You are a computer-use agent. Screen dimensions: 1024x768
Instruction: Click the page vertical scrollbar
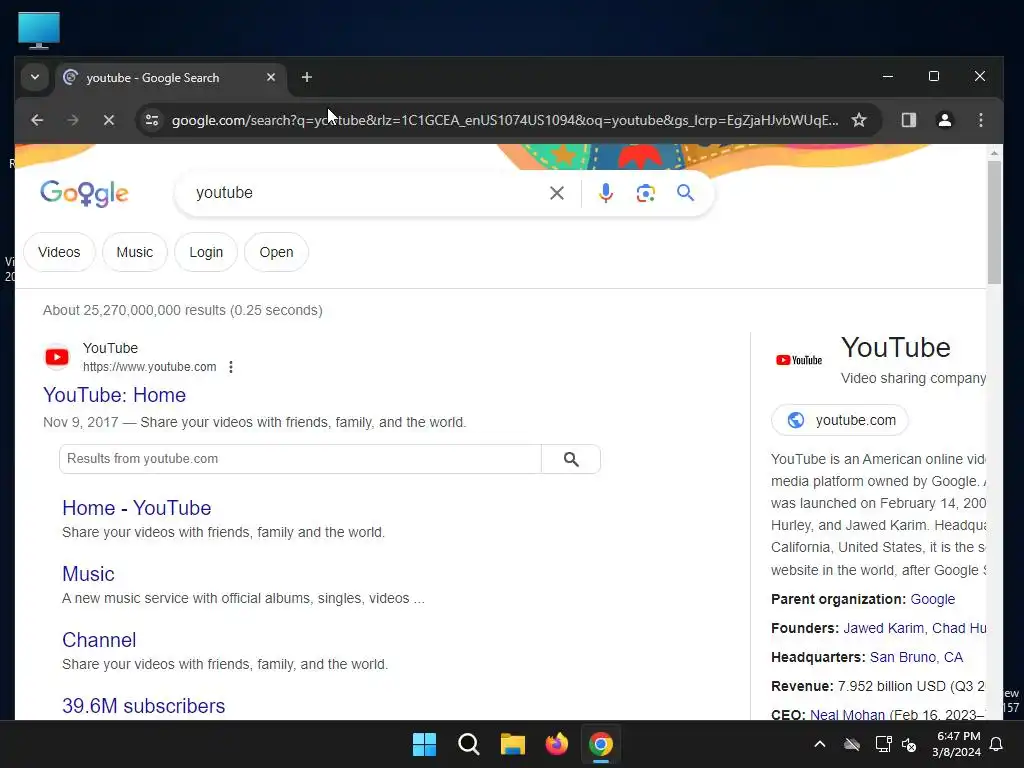point(994,222)
